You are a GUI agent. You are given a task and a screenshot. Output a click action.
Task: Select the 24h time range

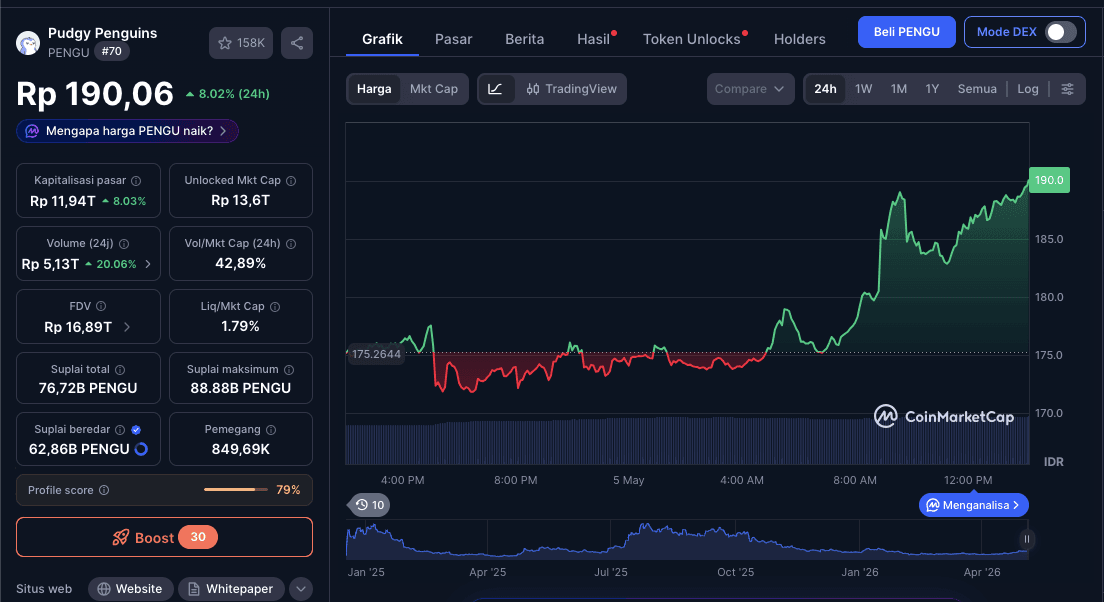click(825, 89)
